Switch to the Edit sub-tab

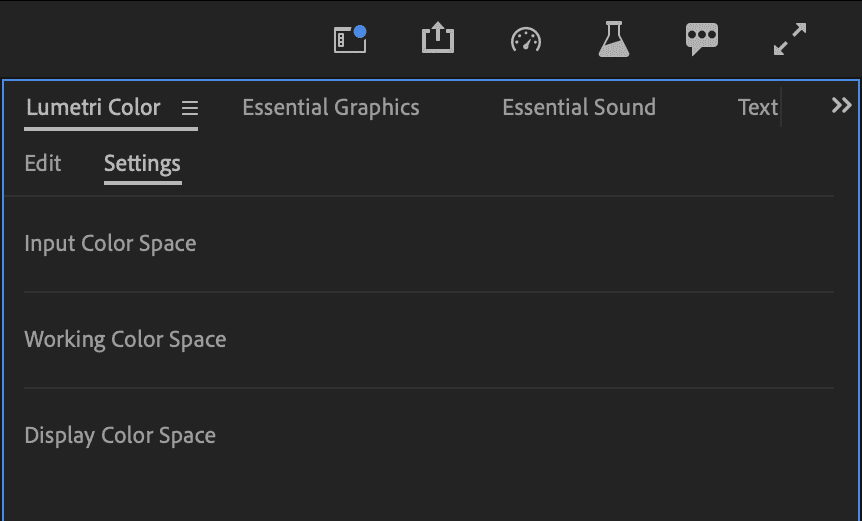[x=43, y=163]
